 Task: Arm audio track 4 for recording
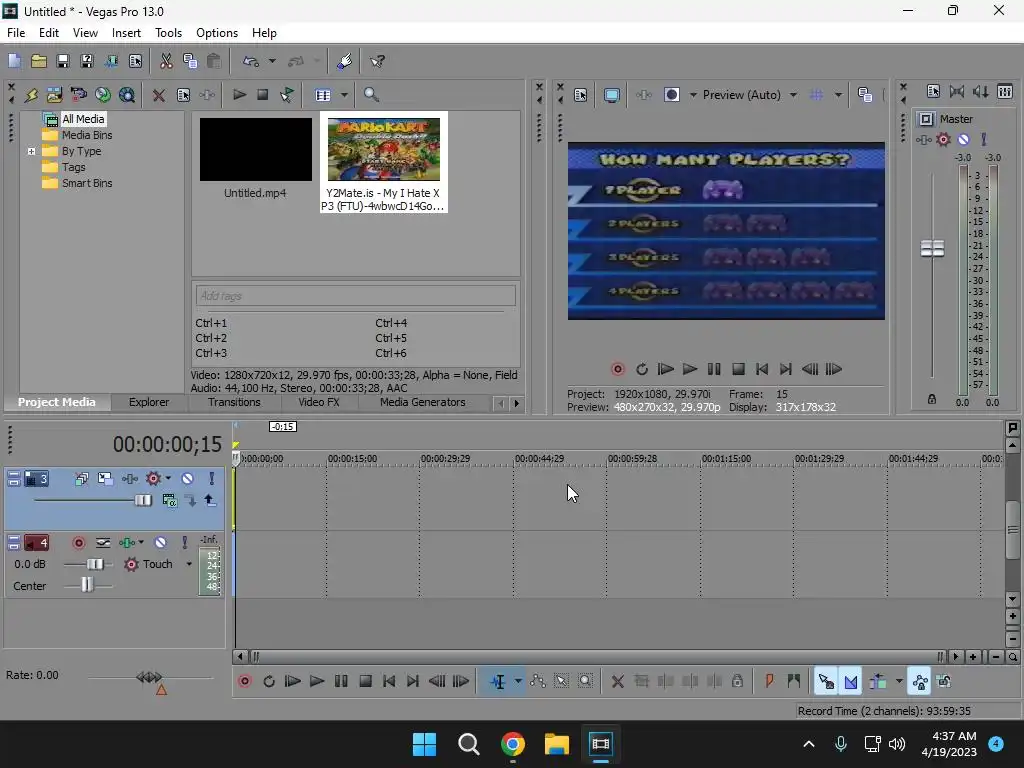78,543
